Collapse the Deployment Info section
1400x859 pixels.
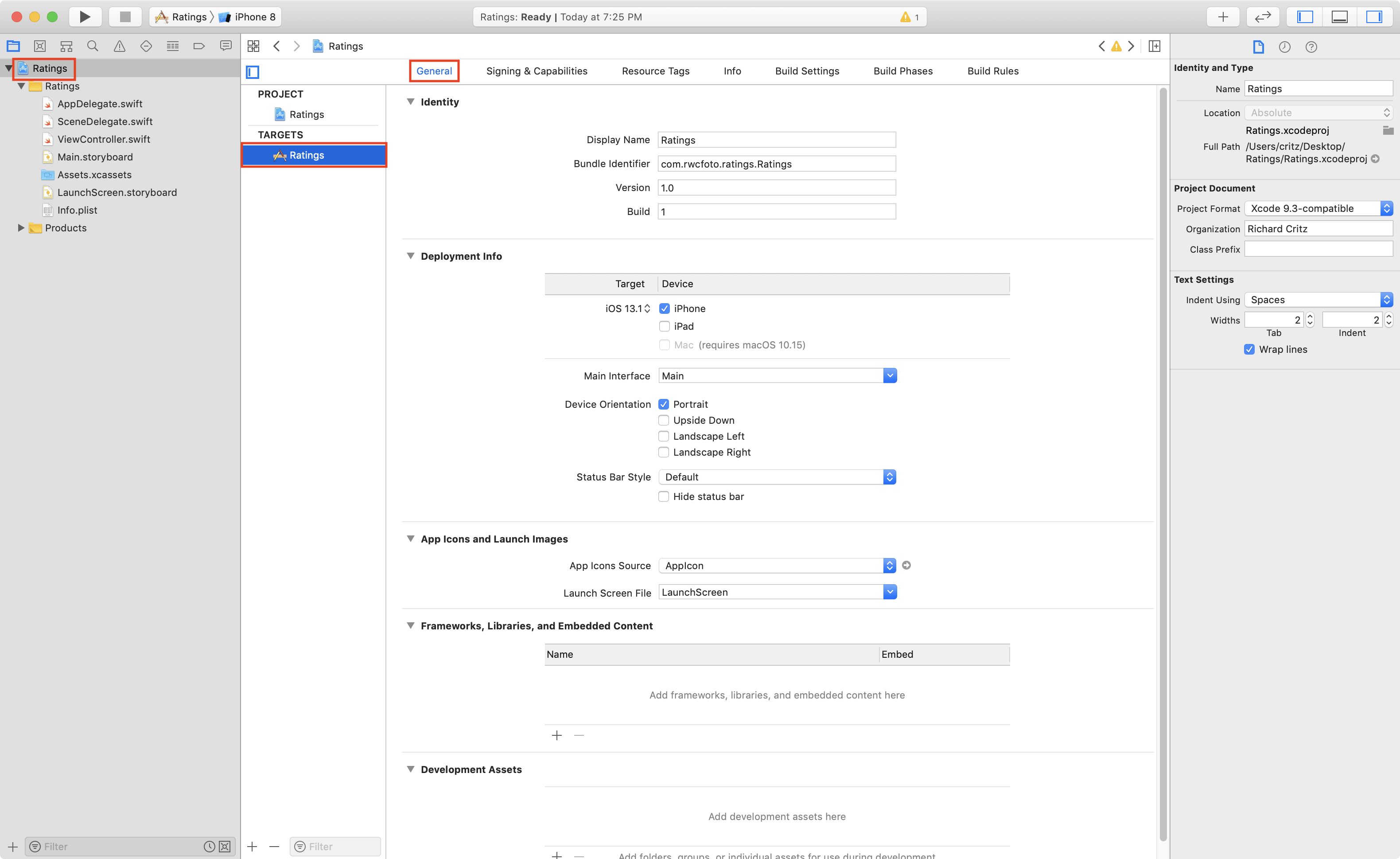point(410,256)
